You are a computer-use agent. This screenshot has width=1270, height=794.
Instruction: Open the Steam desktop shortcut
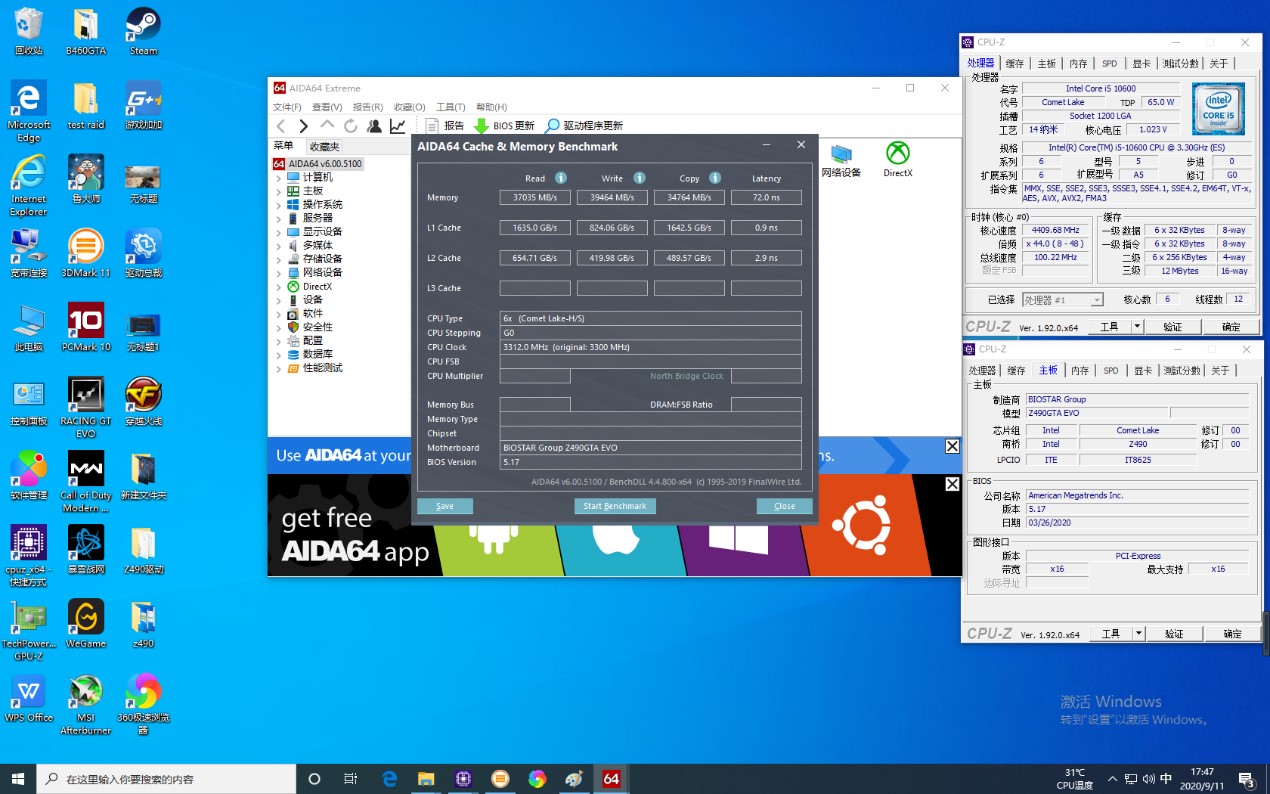(x=143, y=31)
